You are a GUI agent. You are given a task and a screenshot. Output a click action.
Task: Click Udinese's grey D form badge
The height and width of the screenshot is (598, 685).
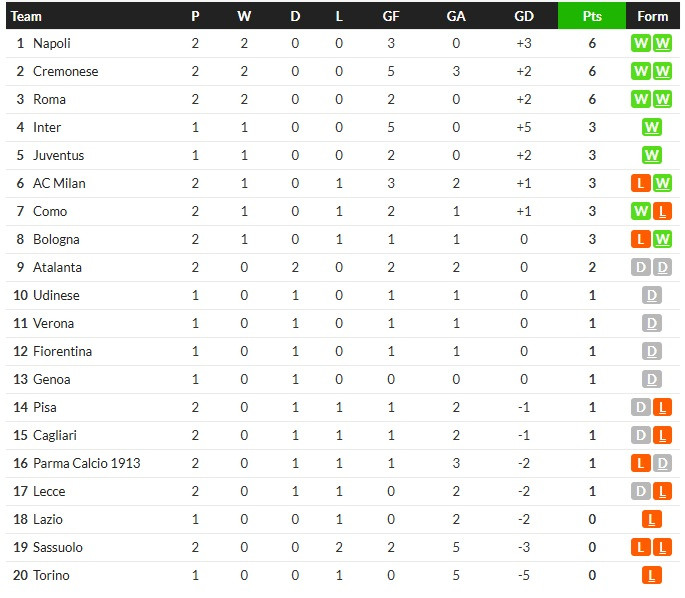(x=651, y=295)
